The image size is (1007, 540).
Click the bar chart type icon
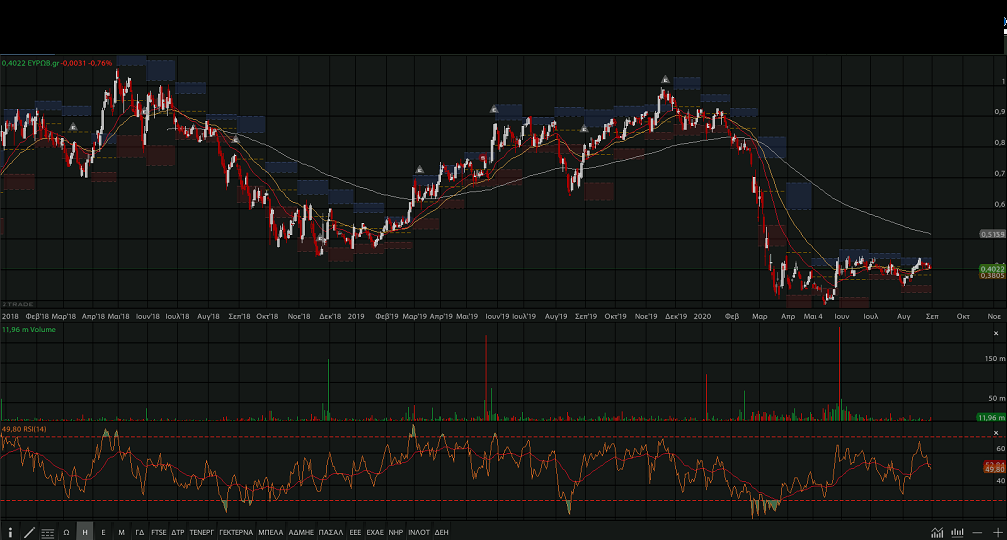tap(957, 532)
